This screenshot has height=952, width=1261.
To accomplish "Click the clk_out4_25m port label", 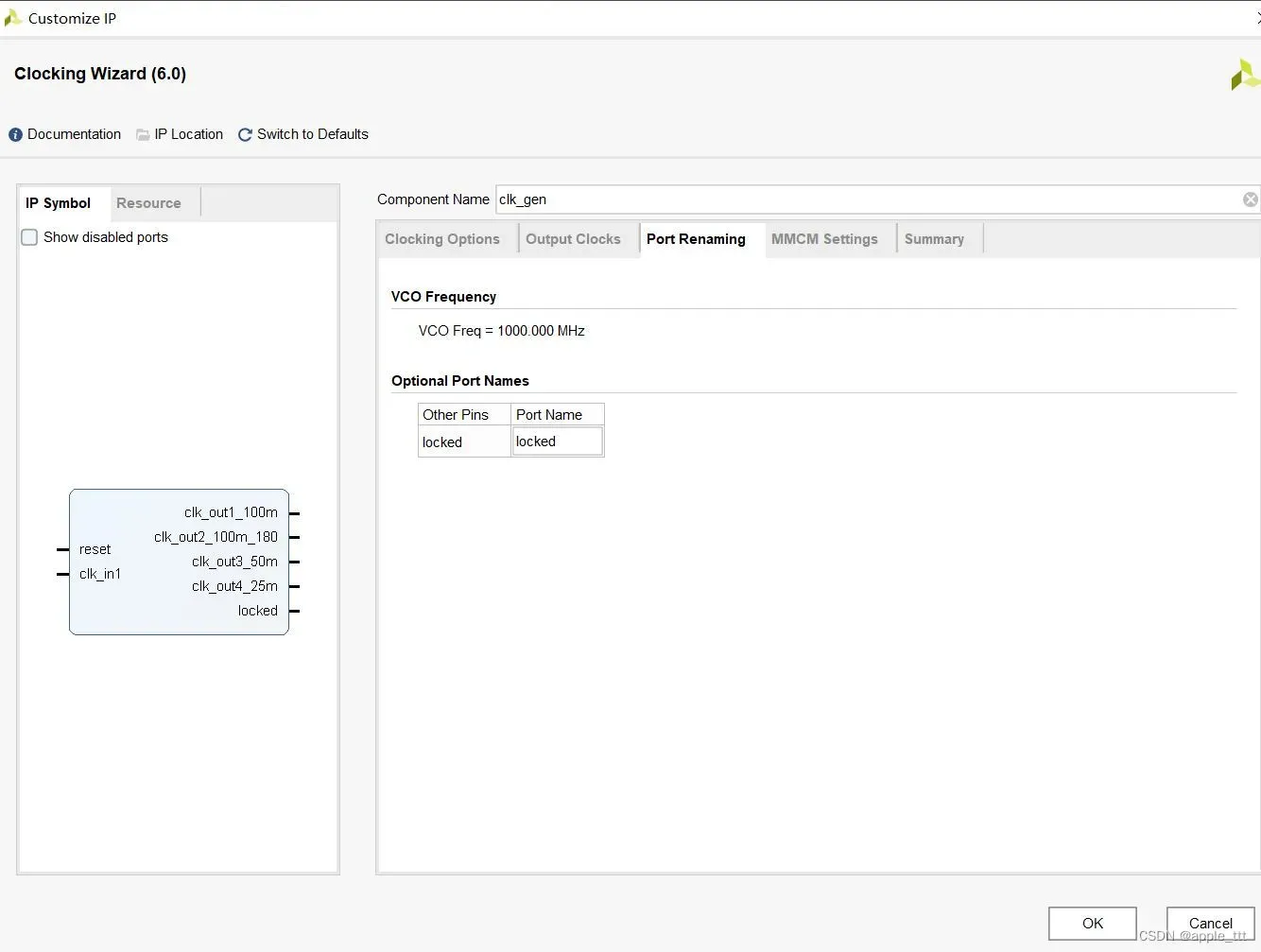I will 234,586.
